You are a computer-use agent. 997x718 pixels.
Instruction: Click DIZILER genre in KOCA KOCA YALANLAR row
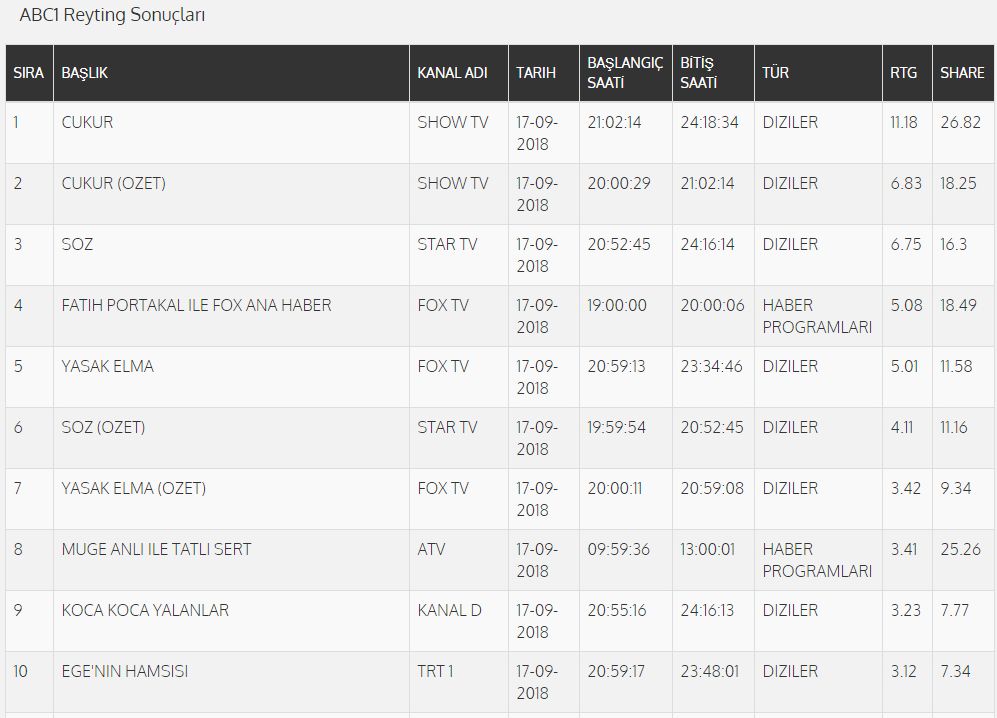(790, 611)
